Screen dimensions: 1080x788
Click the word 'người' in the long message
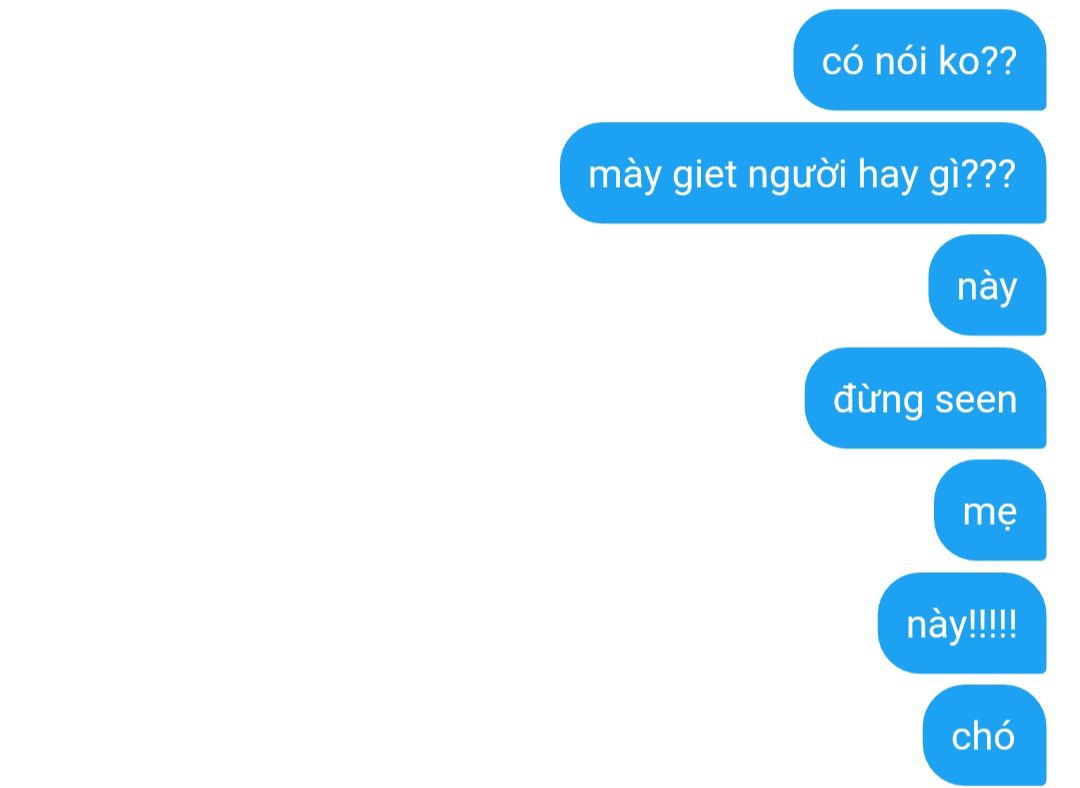point(797,176)
